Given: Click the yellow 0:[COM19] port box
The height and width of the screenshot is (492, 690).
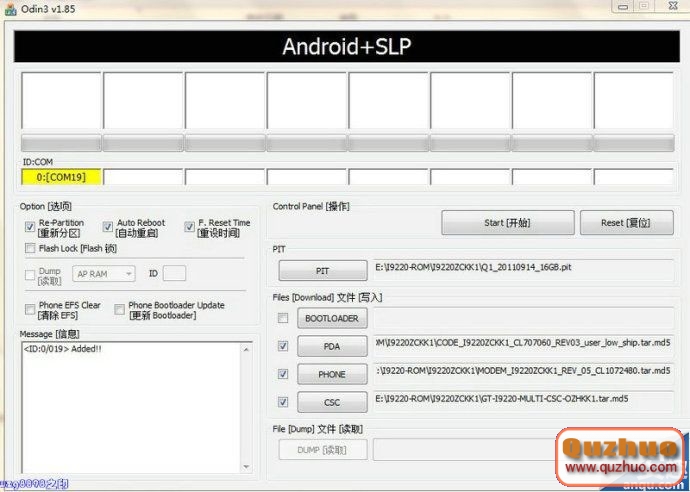Looking at the screenshot, I should [x=61, y=177].
